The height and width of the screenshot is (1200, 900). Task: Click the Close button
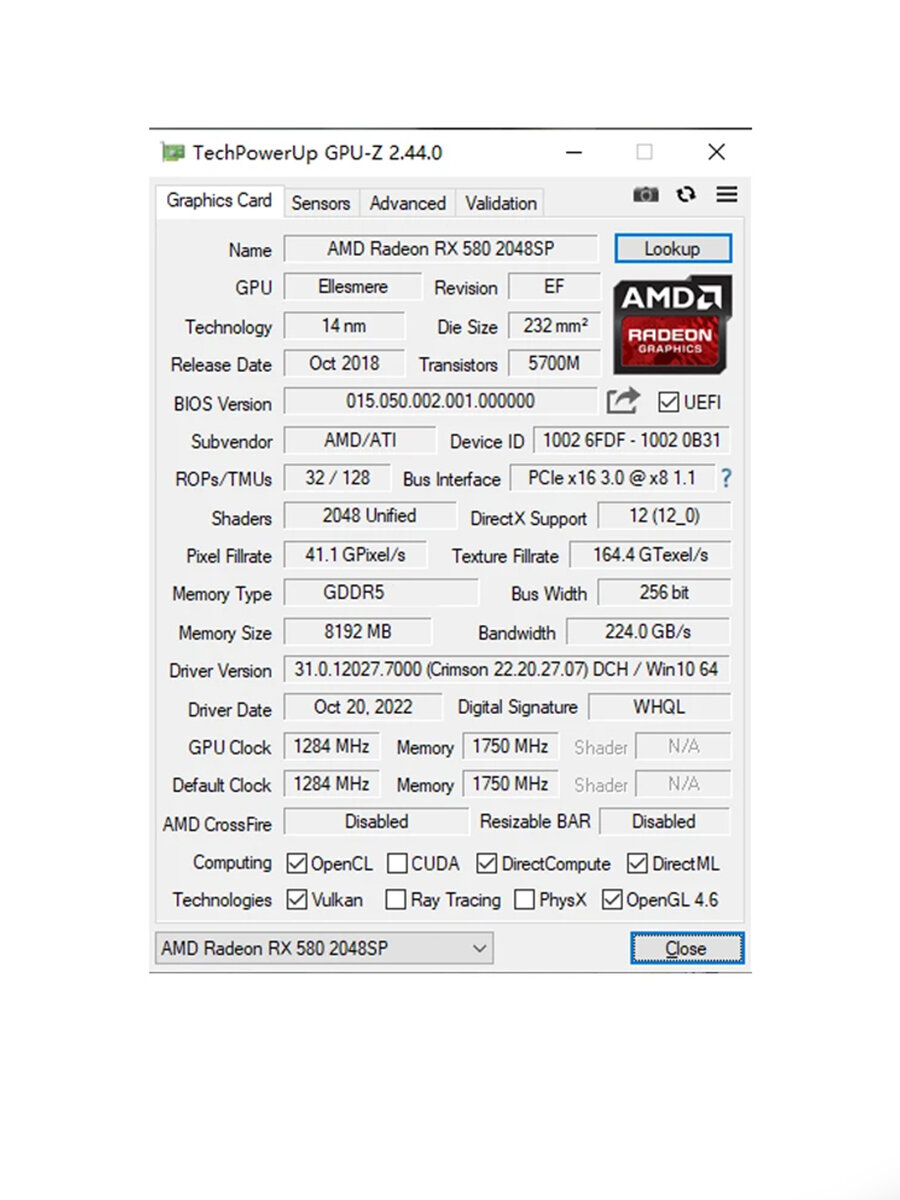click(687, 948)
